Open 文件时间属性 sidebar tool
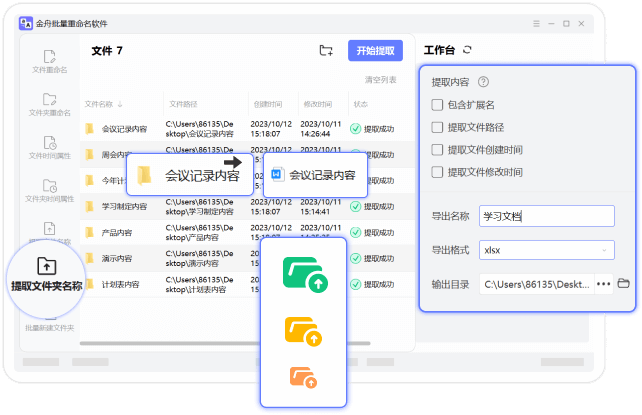Screen dimensions: 642x415 click(x=49, y=143)
